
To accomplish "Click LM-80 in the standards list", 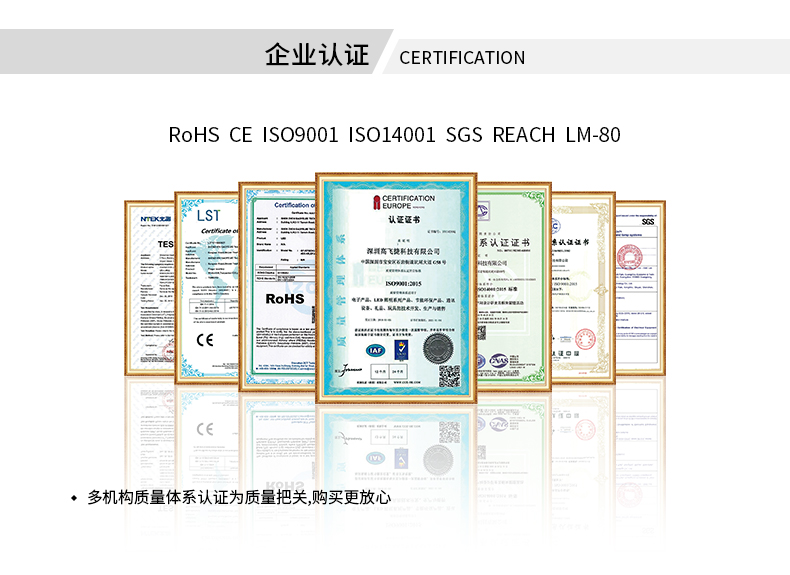I will (593, 134).
